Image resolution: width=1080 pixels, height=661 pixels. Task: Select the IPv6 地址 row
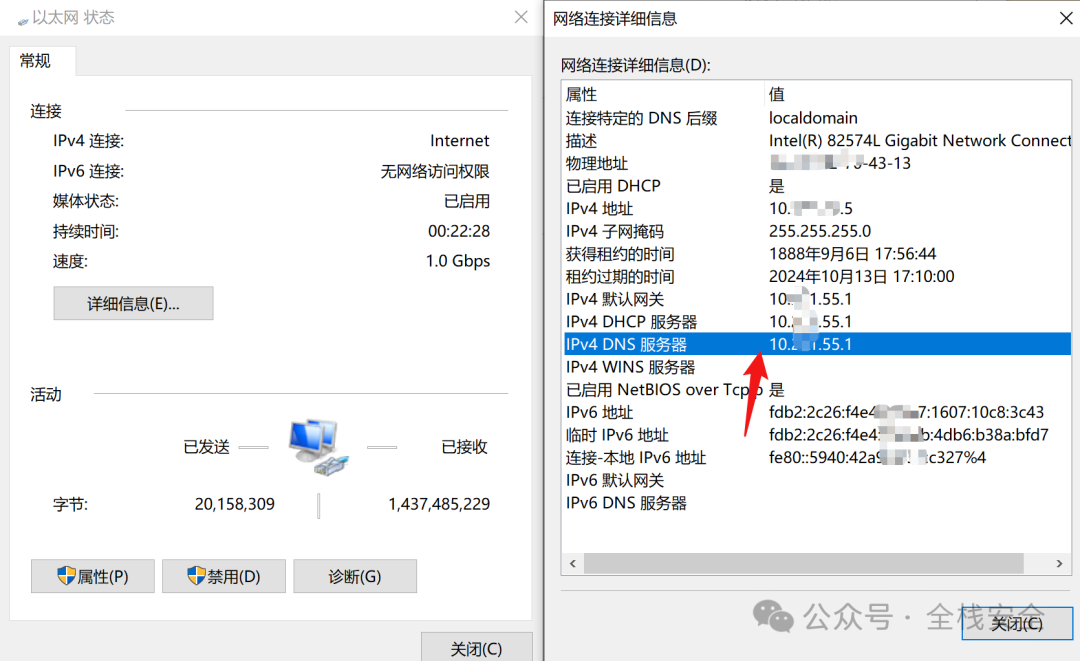pos(817,412)
